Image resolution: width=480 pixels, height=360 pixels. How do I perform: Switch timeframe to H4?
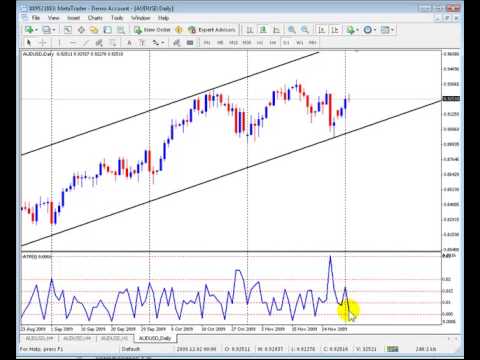273,43
